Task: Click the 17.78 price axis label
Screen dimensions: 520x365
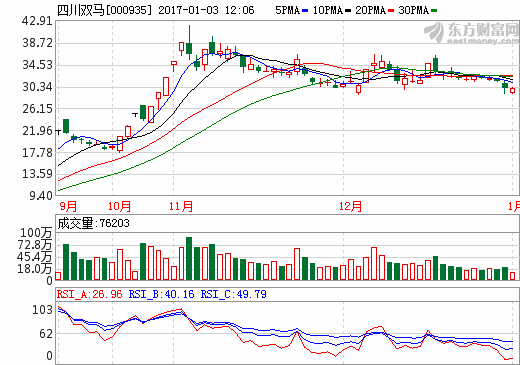Action: (x=37, y=153)
